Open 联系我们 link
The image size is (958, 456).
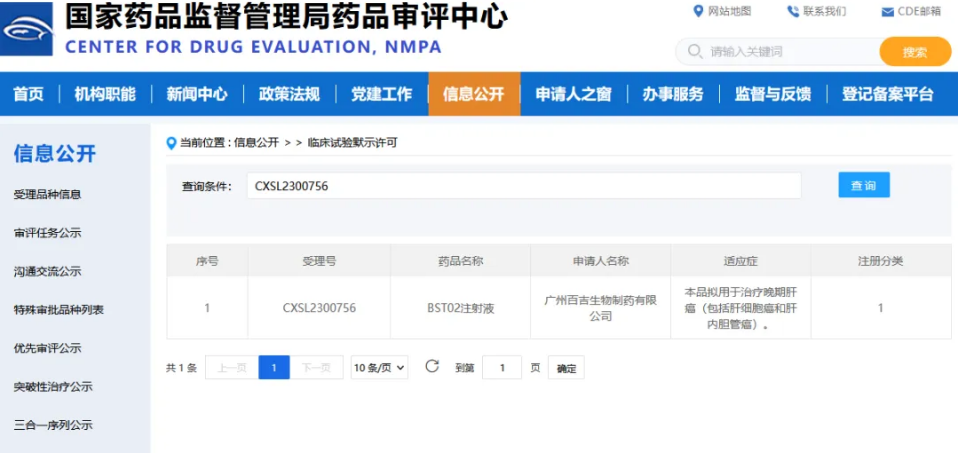pyautogui.click(x=825, y=11)
